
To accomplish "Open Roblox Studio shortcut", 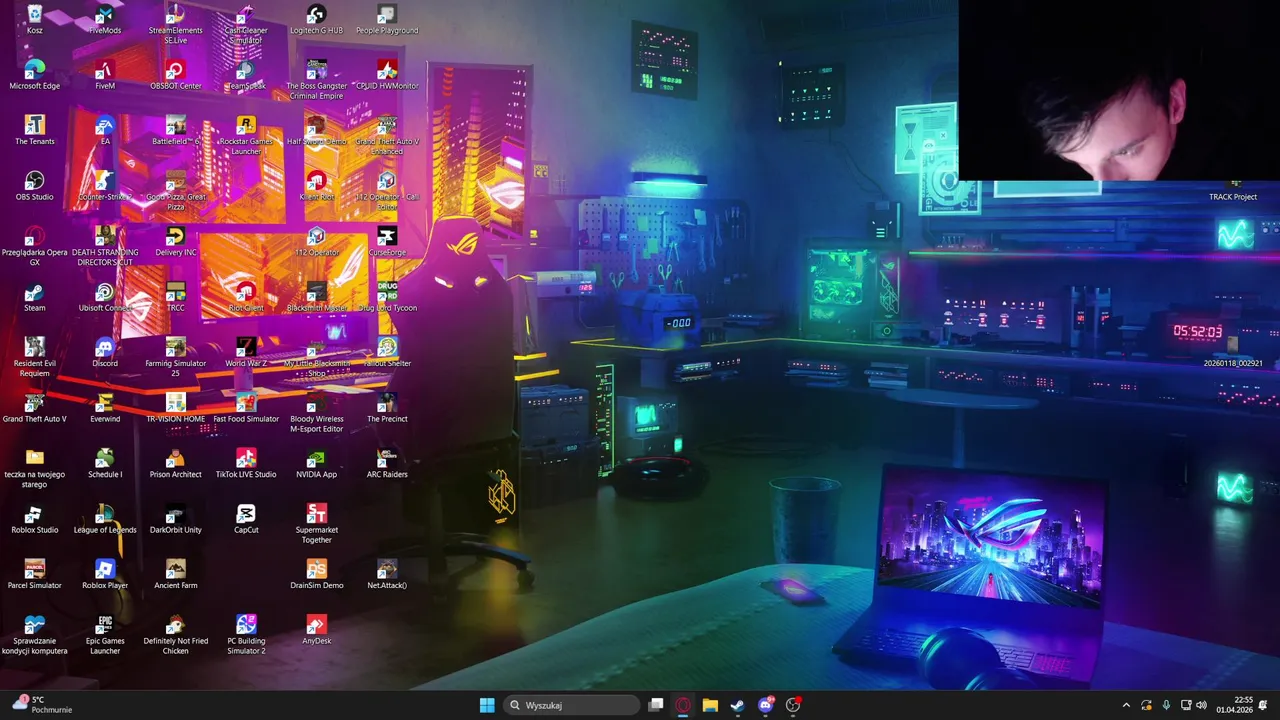I will click(35, 519).
